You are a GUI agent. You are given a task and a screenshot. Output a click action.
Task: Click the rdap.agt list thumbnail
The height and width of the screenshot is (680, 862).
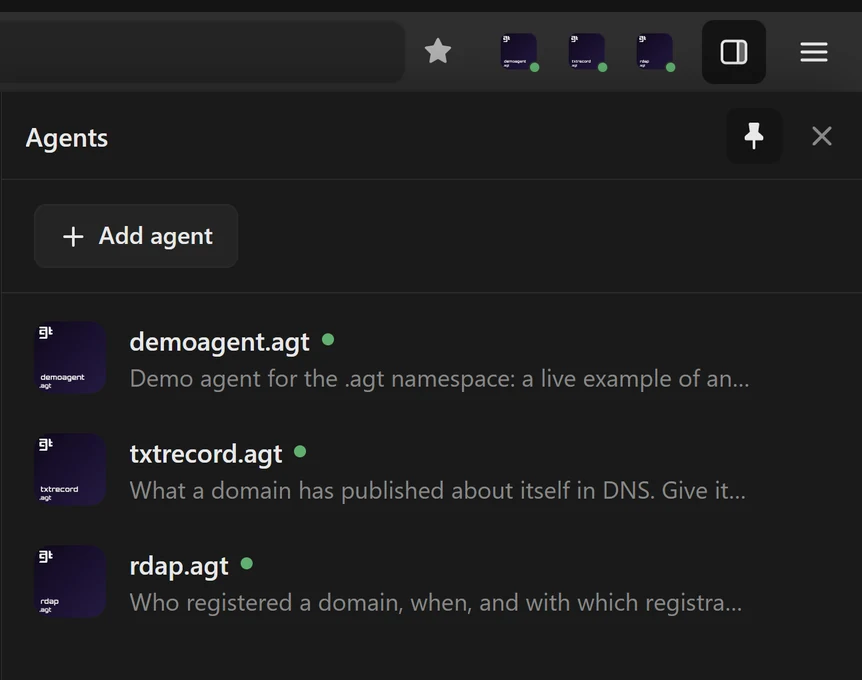(x=70, y=582)
